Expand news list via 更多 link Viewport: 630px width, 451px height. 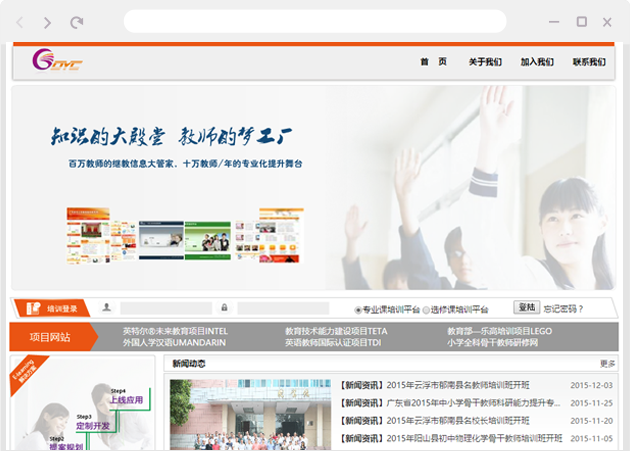click(607, 364)
